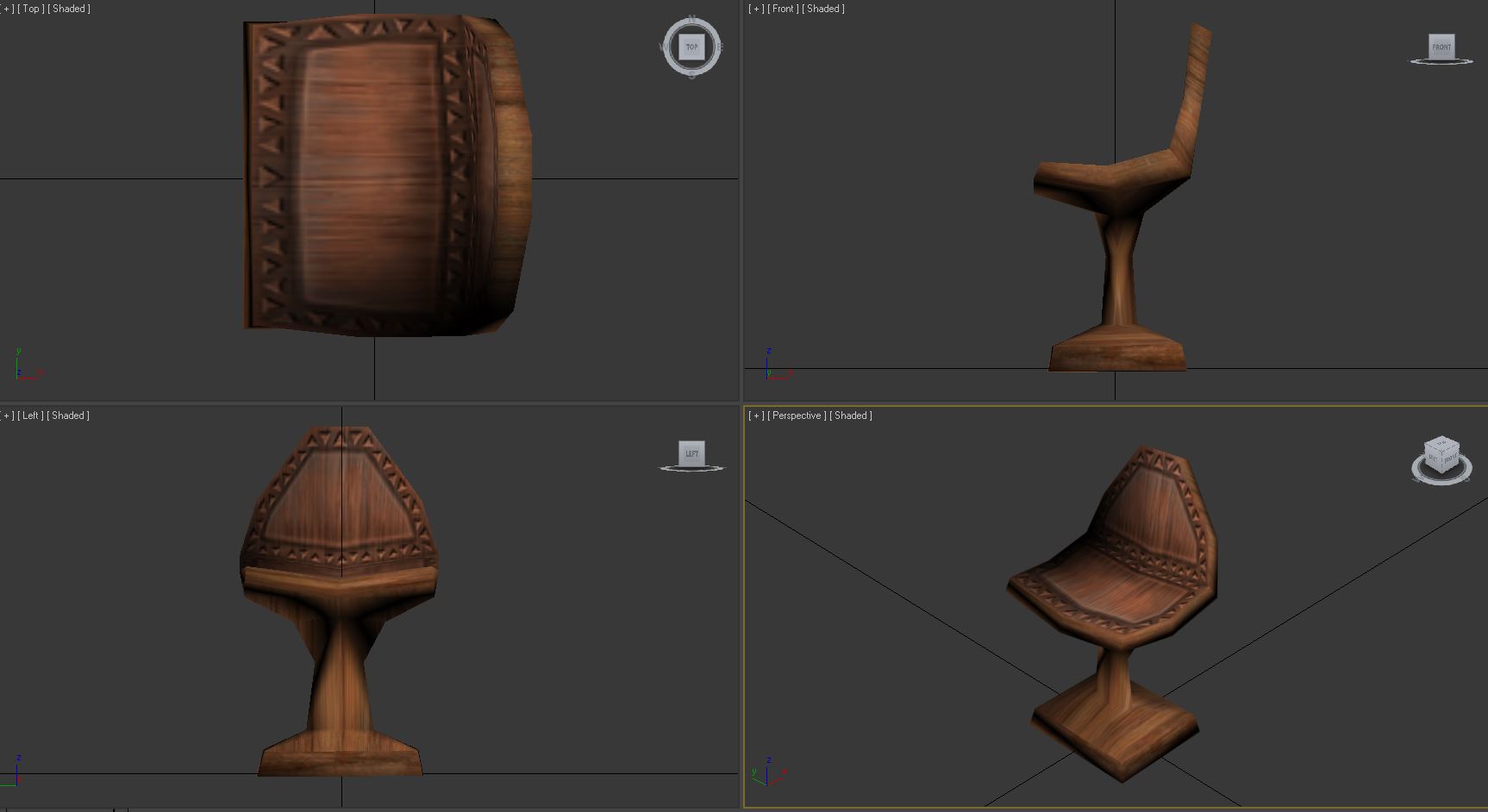Open the [+] menu in Perspective viewport
This screenshot has width=1488, height=812.
[x=756, y=415]
